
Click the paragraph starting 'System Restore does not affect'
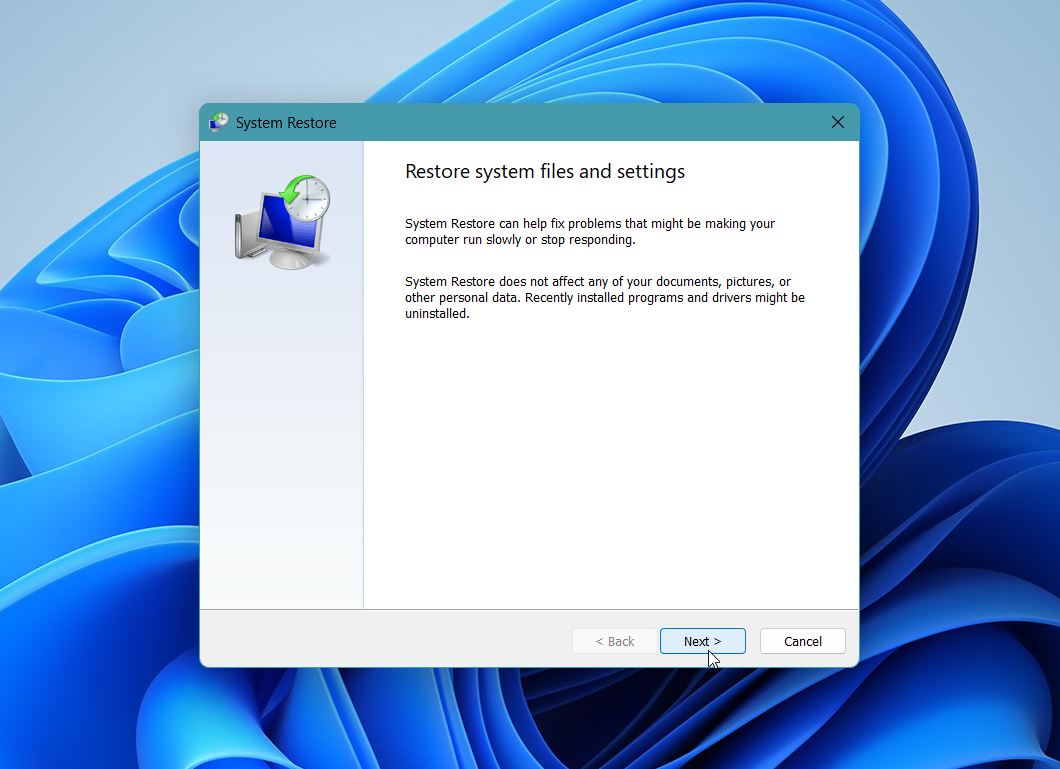[x=604, y=297]
